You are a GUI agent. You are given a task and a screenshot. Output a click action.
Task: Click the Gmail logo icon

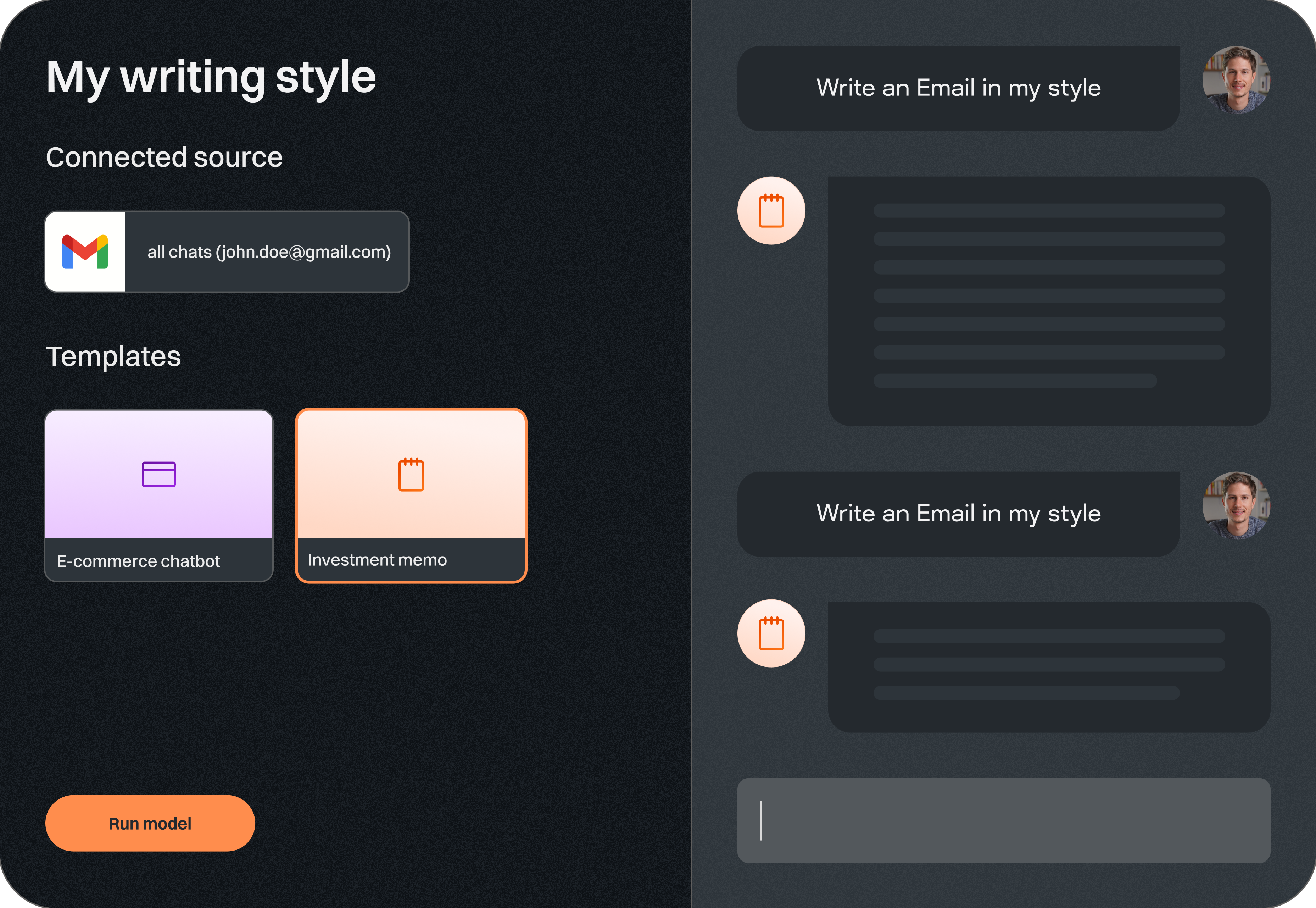pyautogui.click(x=85, y=251)
